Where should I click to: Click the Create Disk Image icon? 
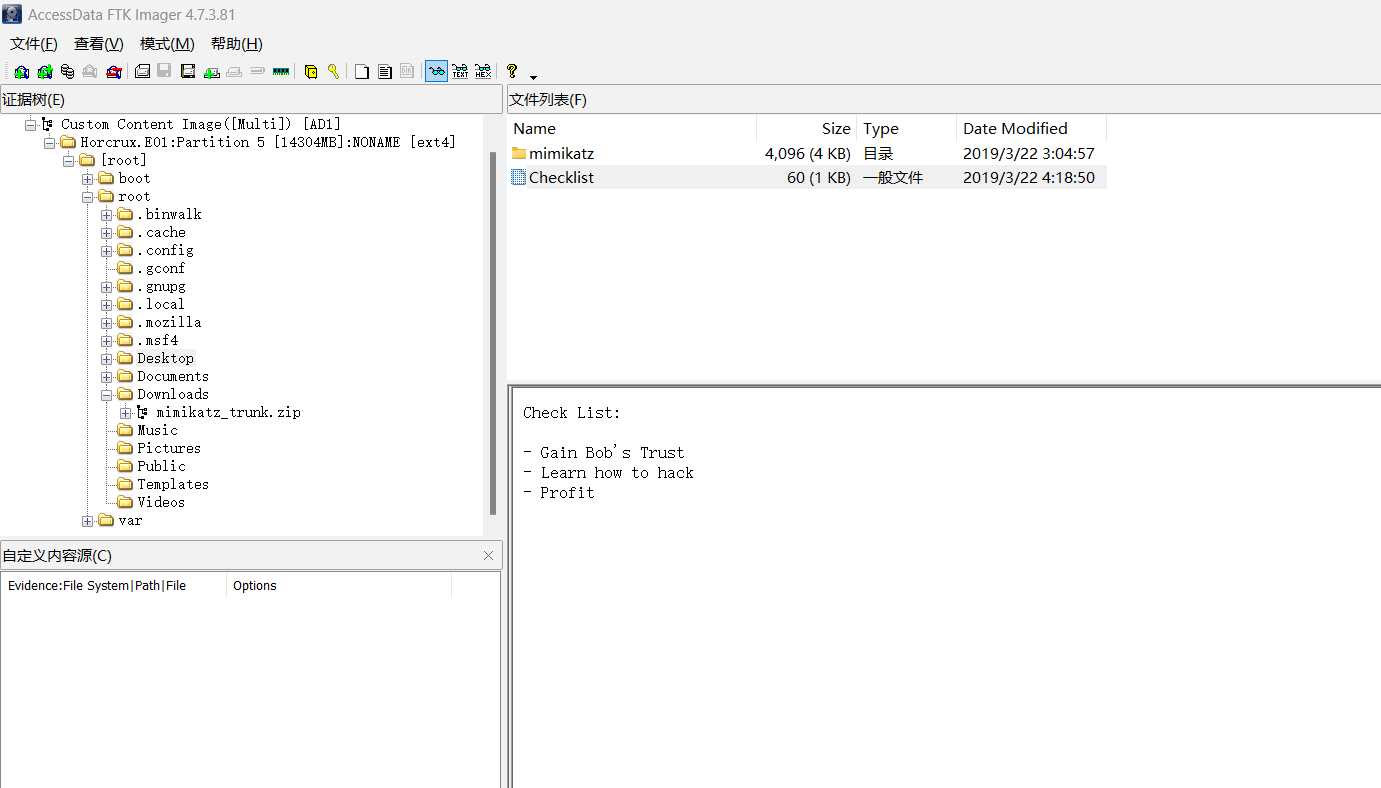tap(142, 71)
